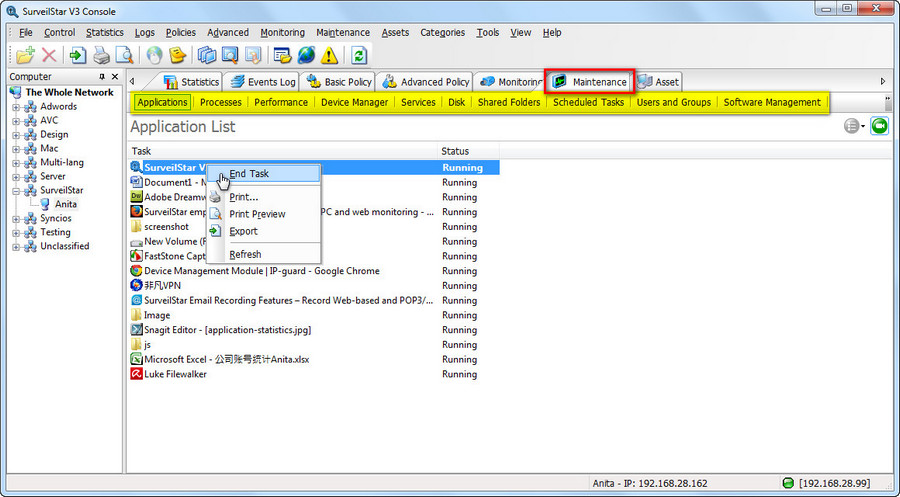Switch to the Processes sub-tab

pos(220,102)
